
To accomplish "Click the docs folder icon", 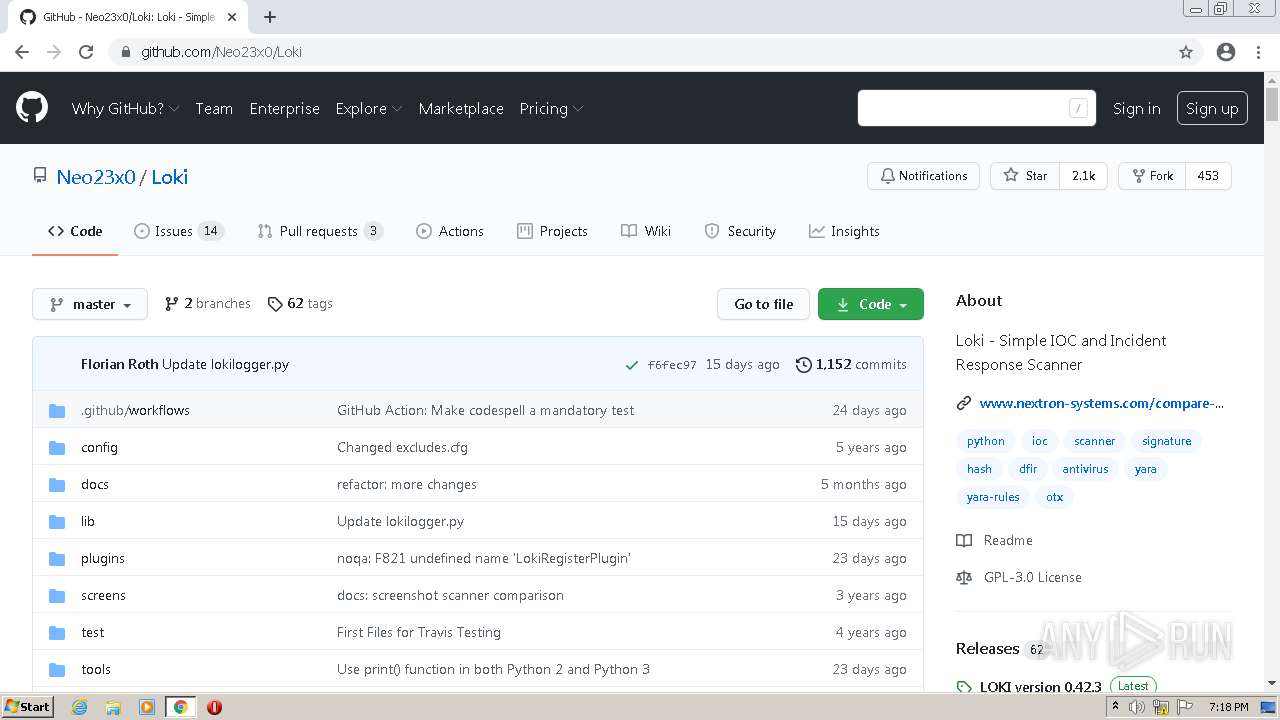I will click(x=57, y=484).
